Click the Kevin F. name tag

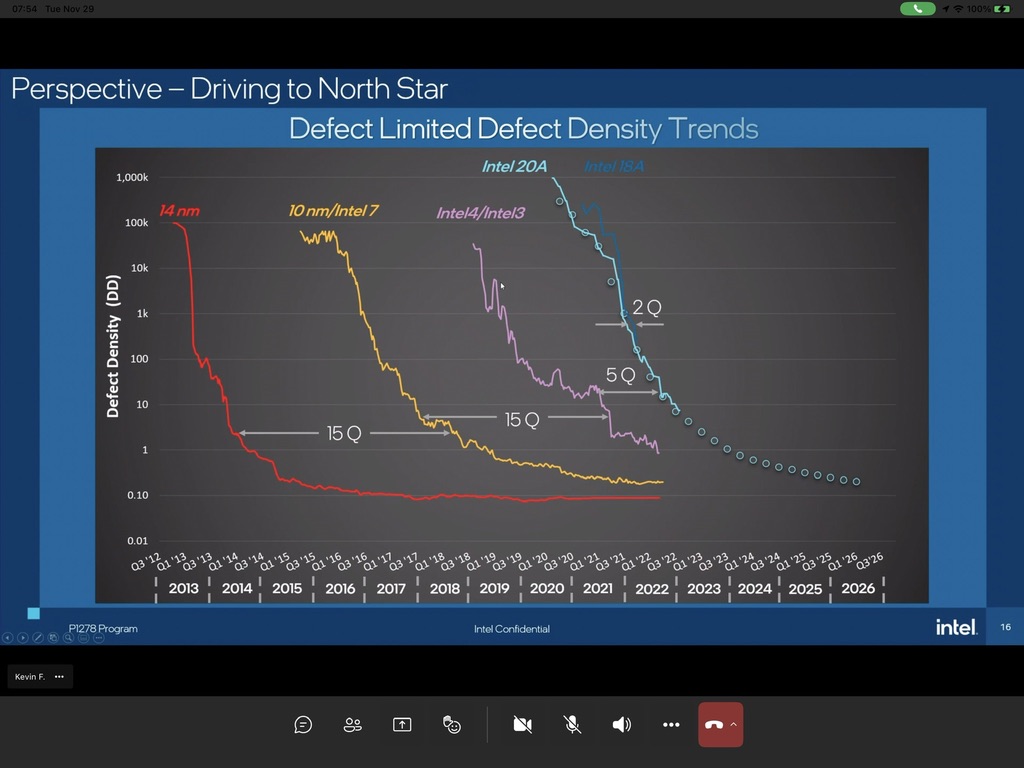coord(30,677)
